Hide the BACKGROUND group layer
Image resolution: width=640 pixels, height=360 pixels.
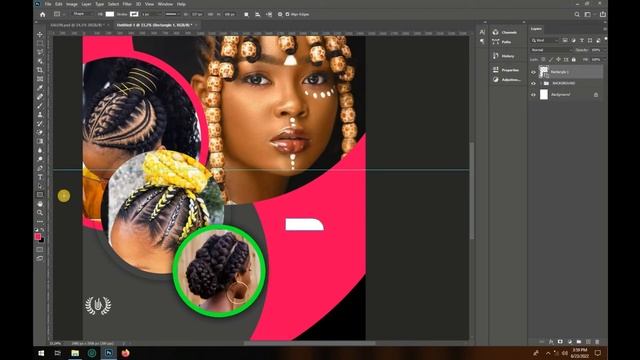(x=533, y=83)
